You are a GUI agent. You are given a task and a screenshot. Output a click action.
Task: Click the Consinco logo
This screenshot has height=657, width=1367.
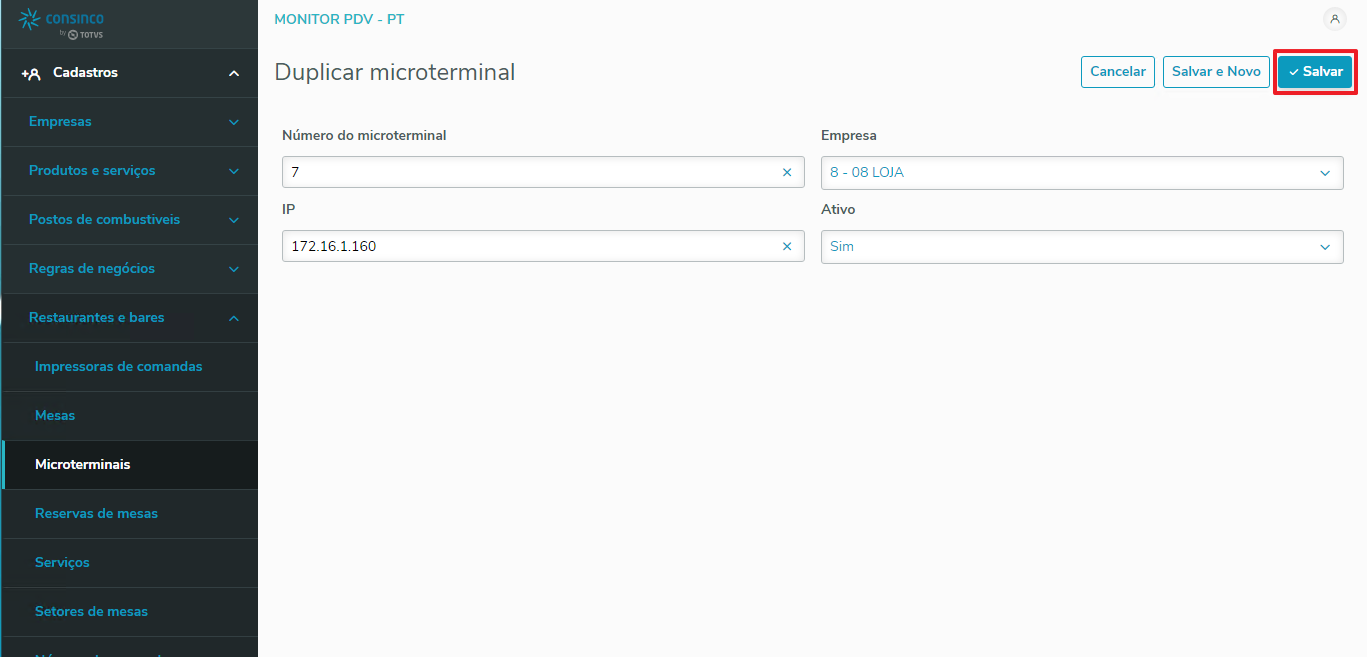pos(61,24)
